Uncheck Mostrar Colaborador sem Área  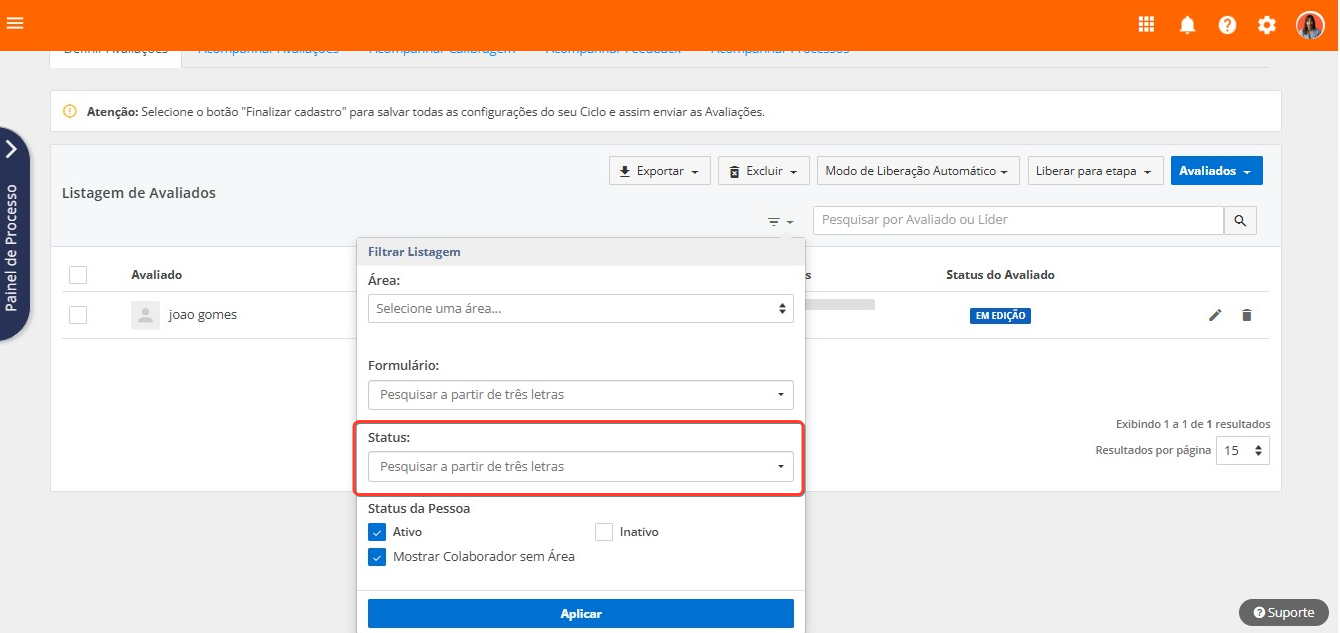pos(377,557)
